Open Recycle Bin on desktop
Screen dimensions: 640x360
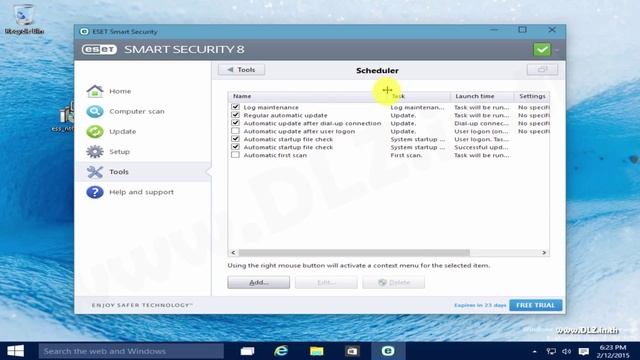24,18
